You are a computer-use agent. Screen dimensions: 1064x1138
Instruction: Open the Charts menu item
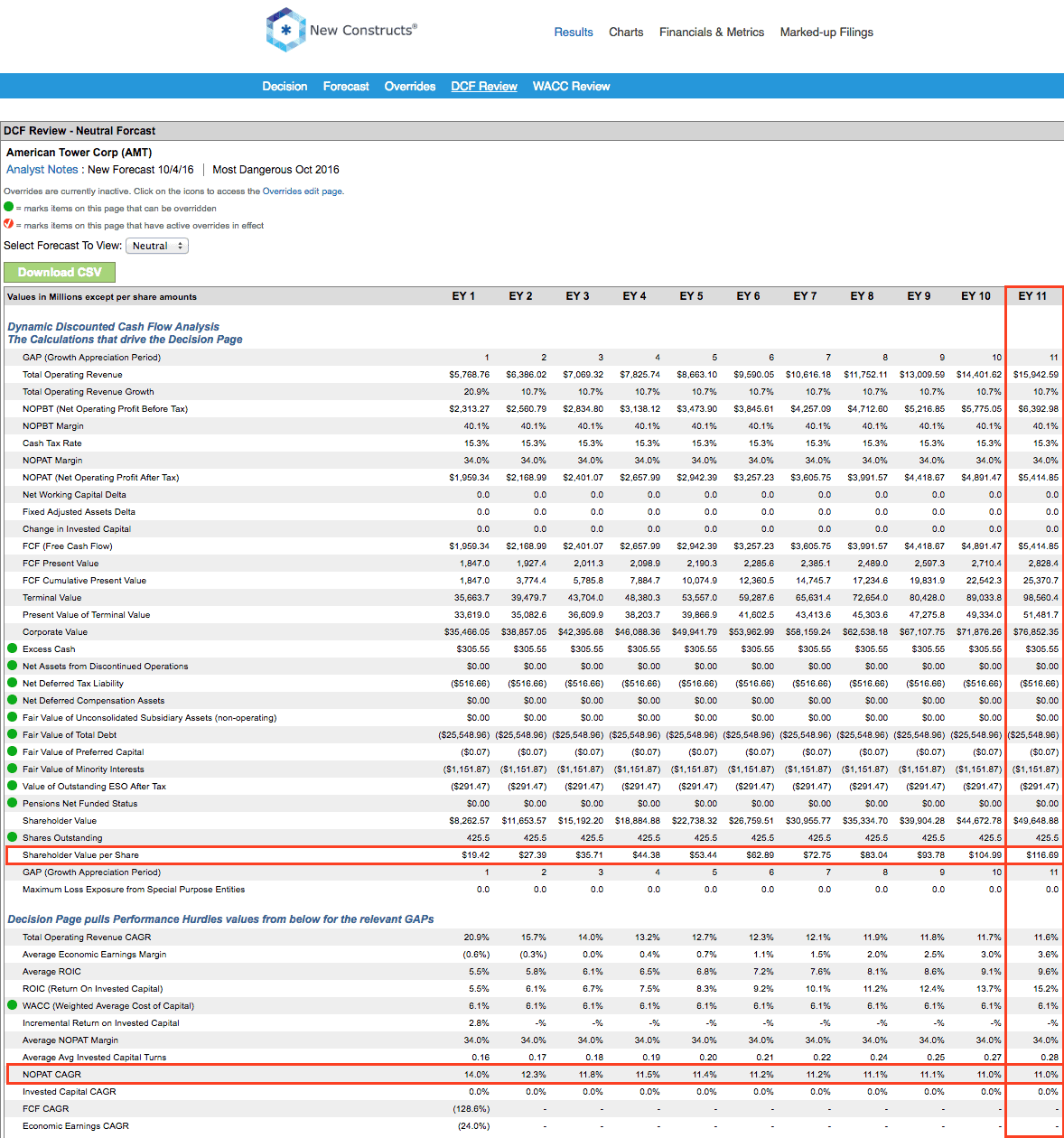pos(626,32)
